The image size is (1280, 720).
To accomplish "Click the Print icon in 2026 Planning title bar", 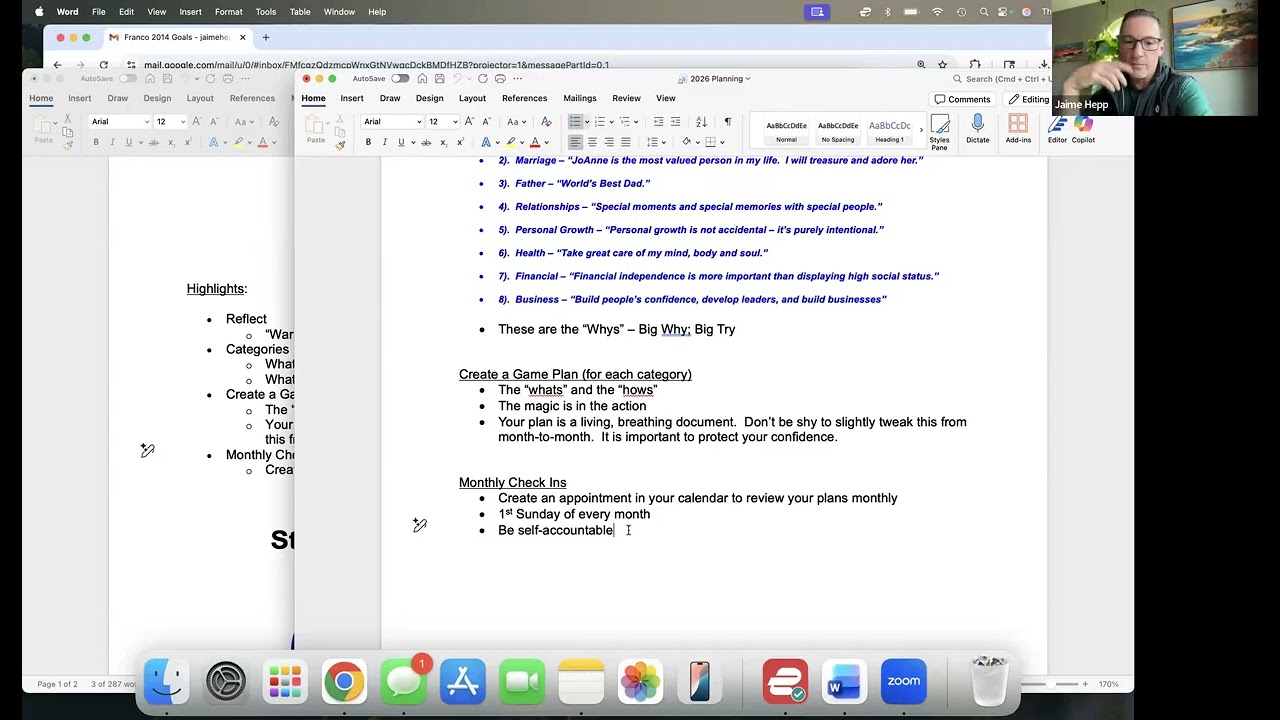I will pos(499,79).
